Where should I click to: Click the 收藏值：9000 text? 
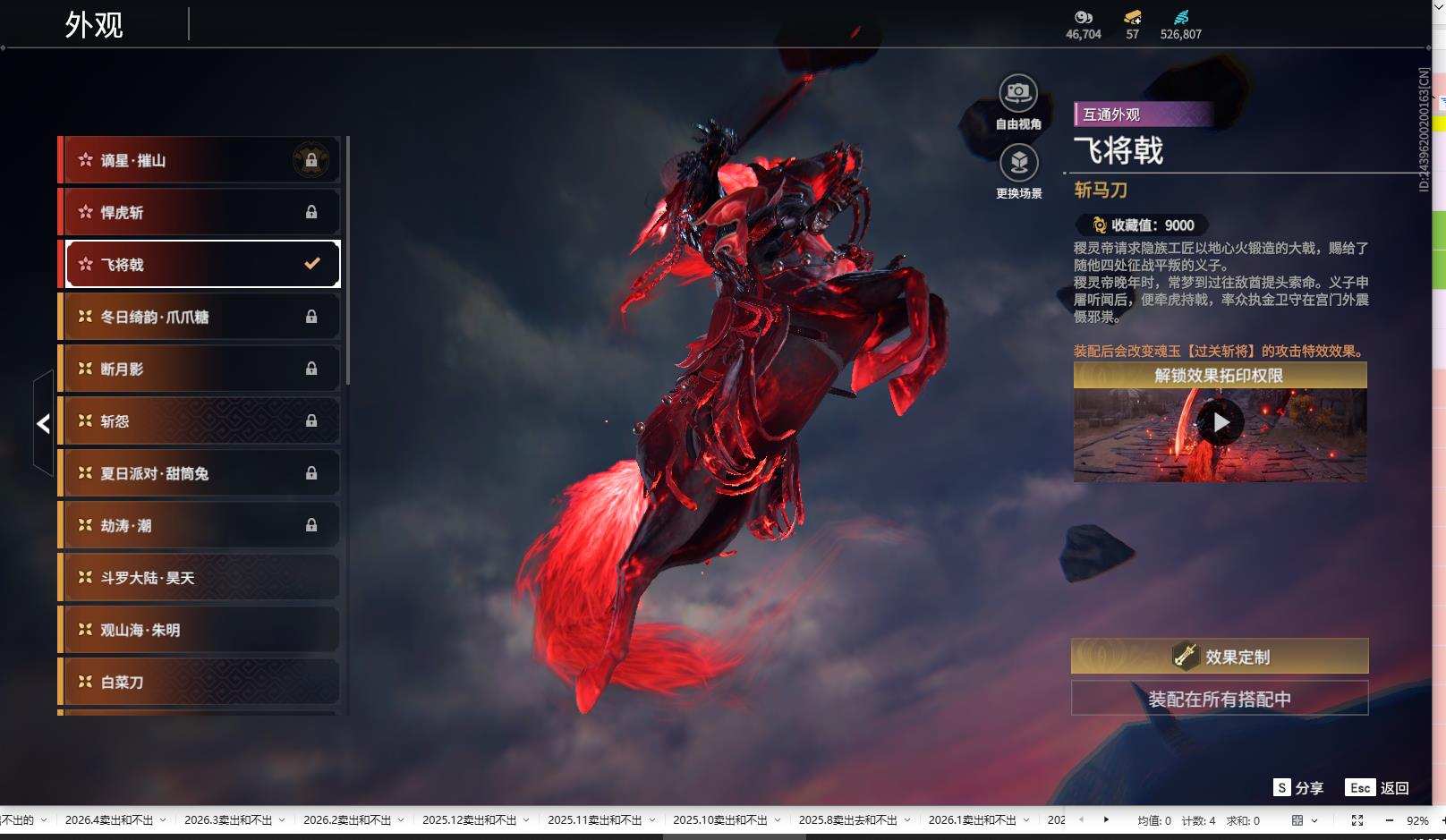(1153, 225)
